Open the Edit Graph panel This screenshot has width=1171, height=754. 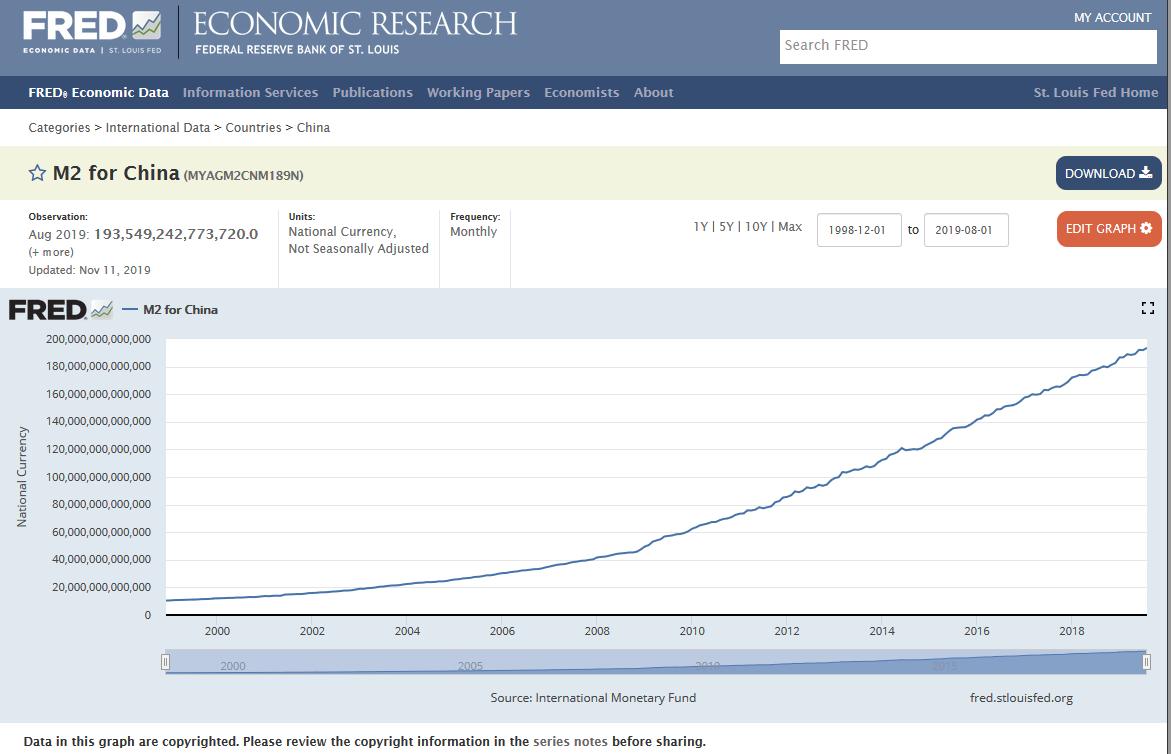pos(1108,229)
